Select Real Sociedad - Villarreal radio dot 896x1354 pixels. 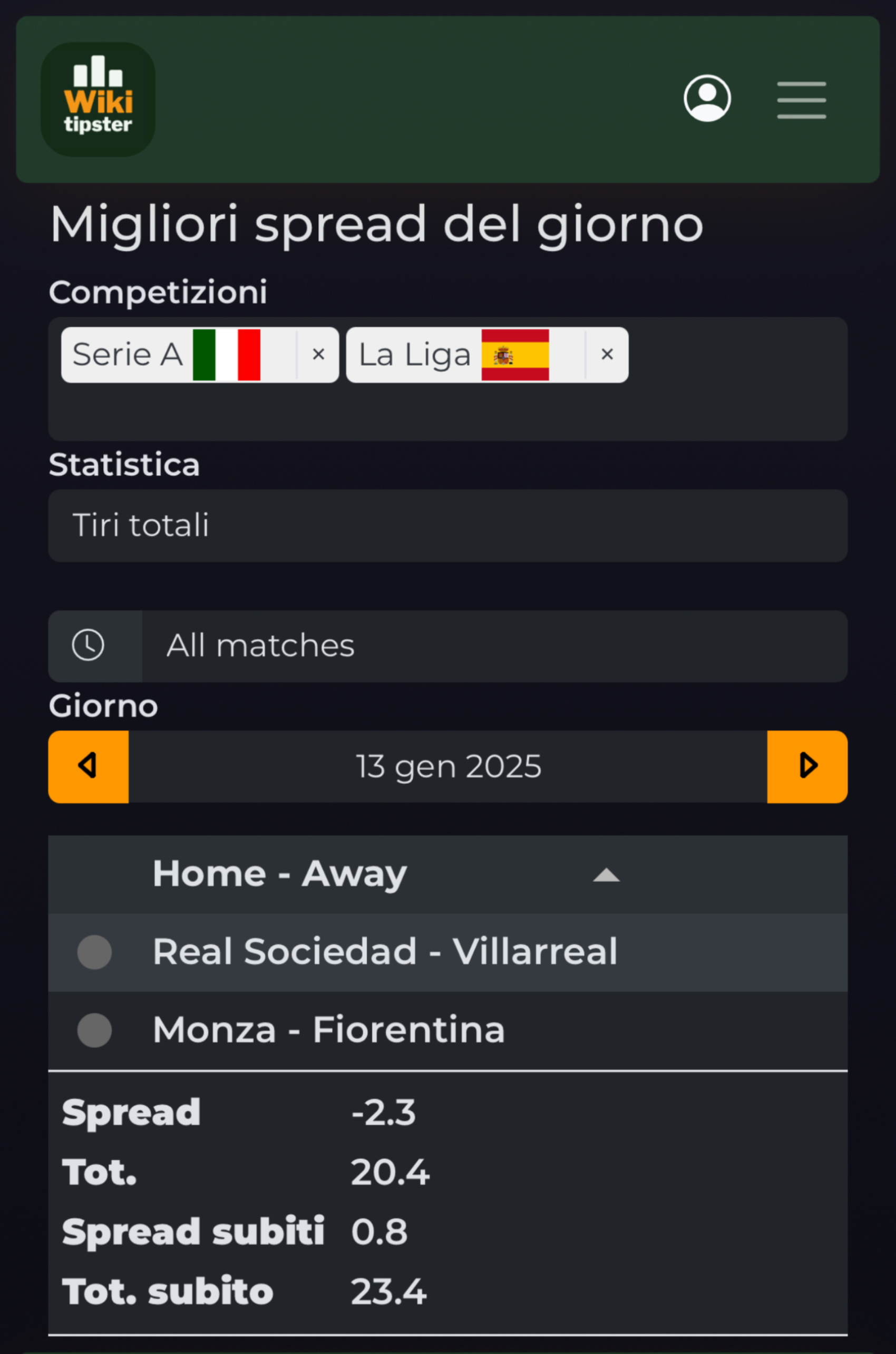point(94,952)
